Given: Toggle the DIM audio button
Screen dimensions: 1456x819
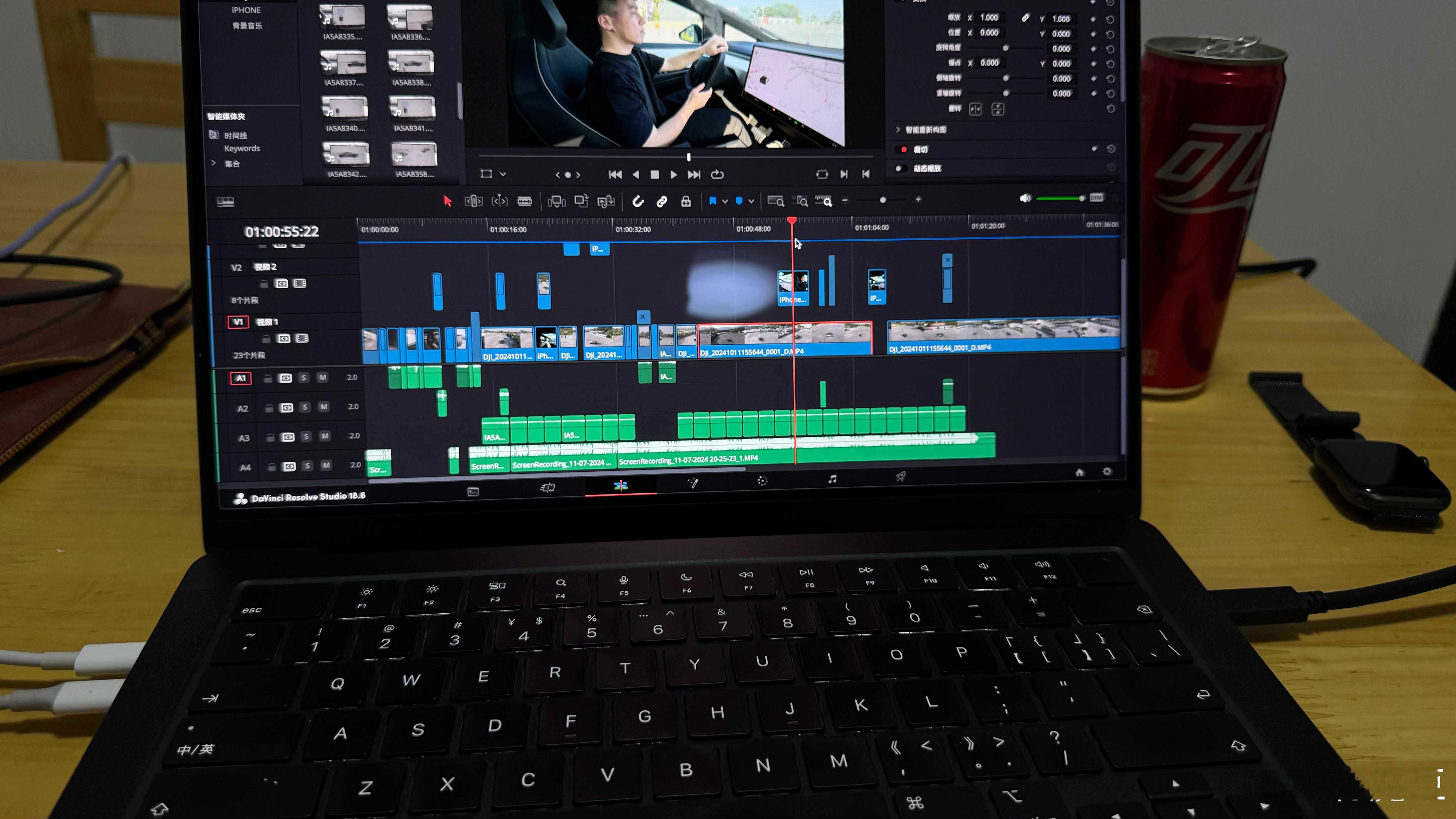Looking at the screenshot, I should [x=1096, y=198].
